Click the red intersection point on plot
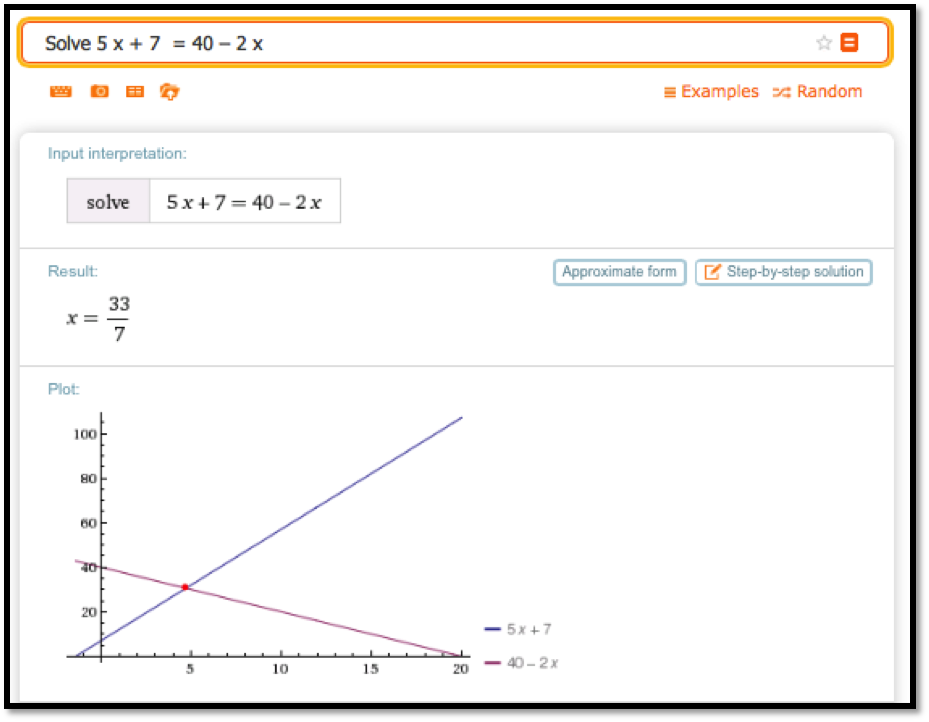 [x=185, y=587]
